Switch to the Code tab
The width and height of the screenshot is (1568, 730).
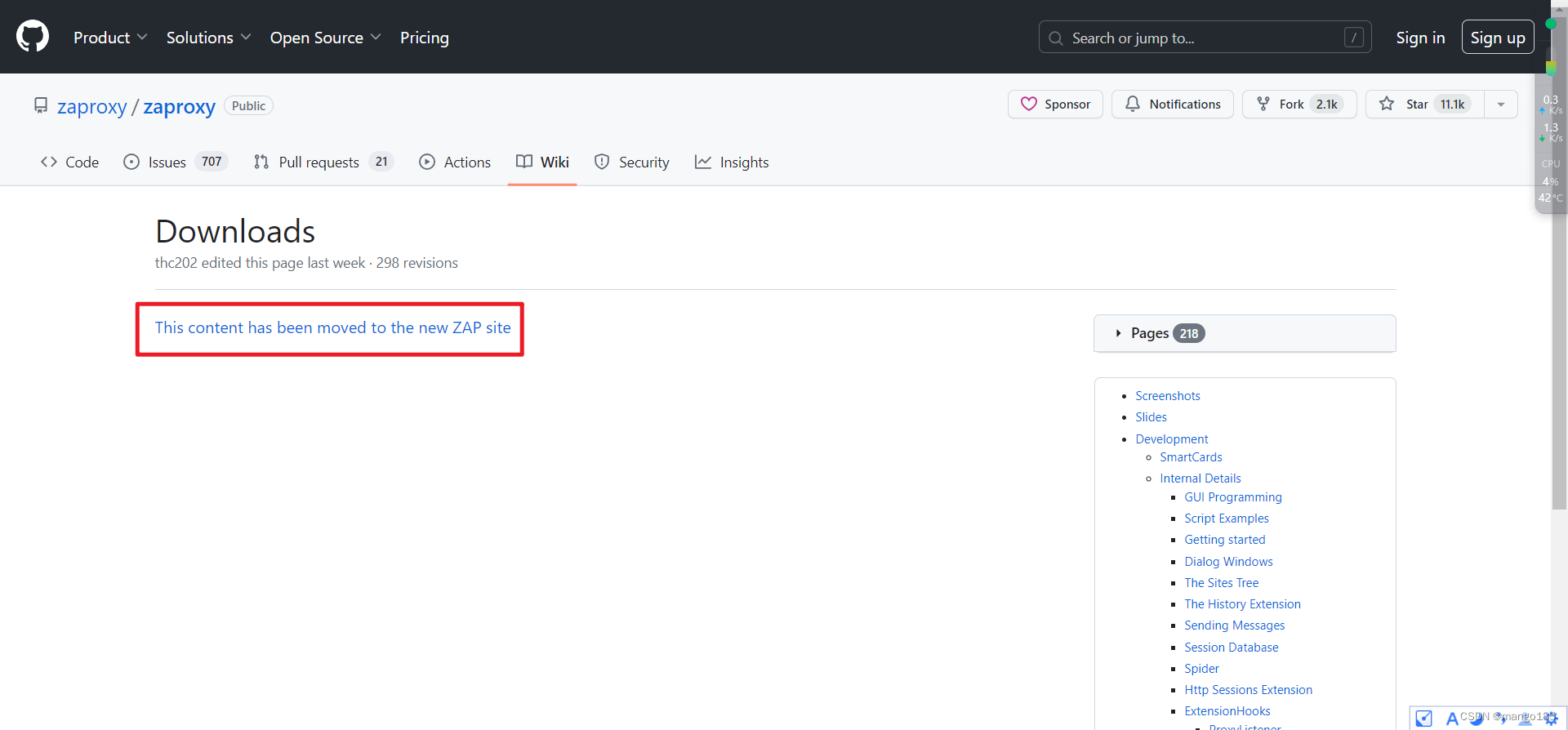tap(70, 162)
